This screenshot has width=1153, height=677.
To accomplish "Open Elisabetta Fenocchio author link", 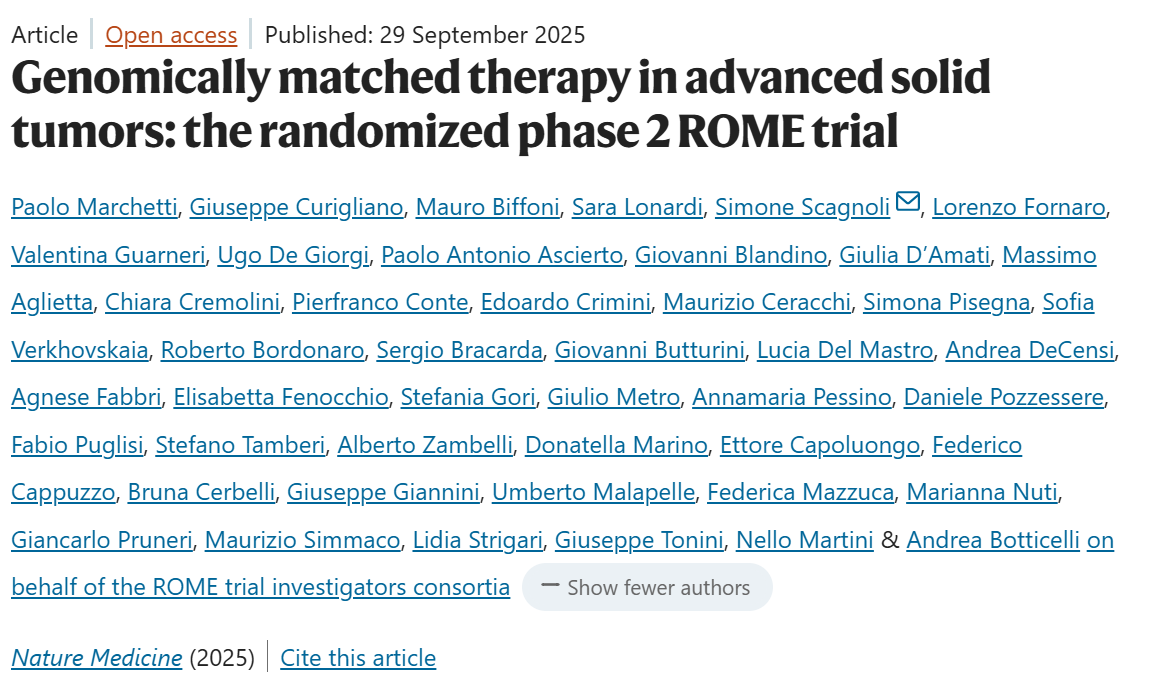I will pyautogui.click(x=281, y=397).
